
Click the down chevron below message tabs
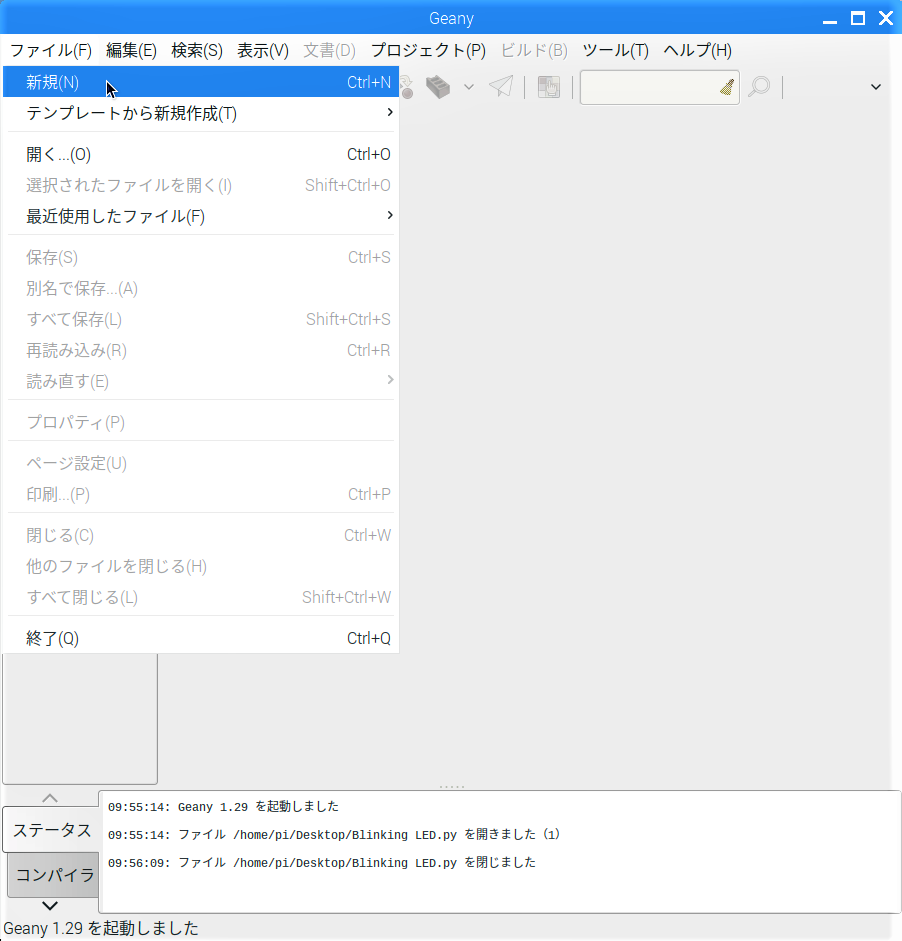point(50,906)
